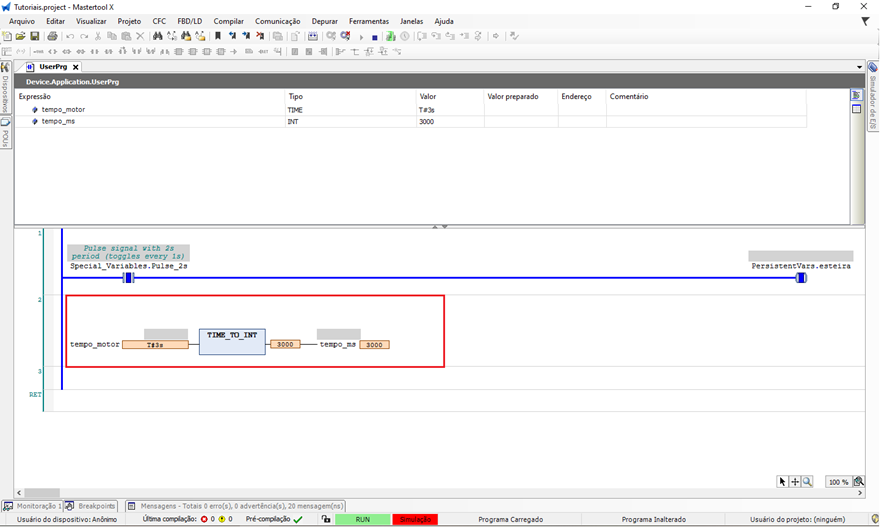Click the horizontal scrollbar in the editor

point(42,493)
